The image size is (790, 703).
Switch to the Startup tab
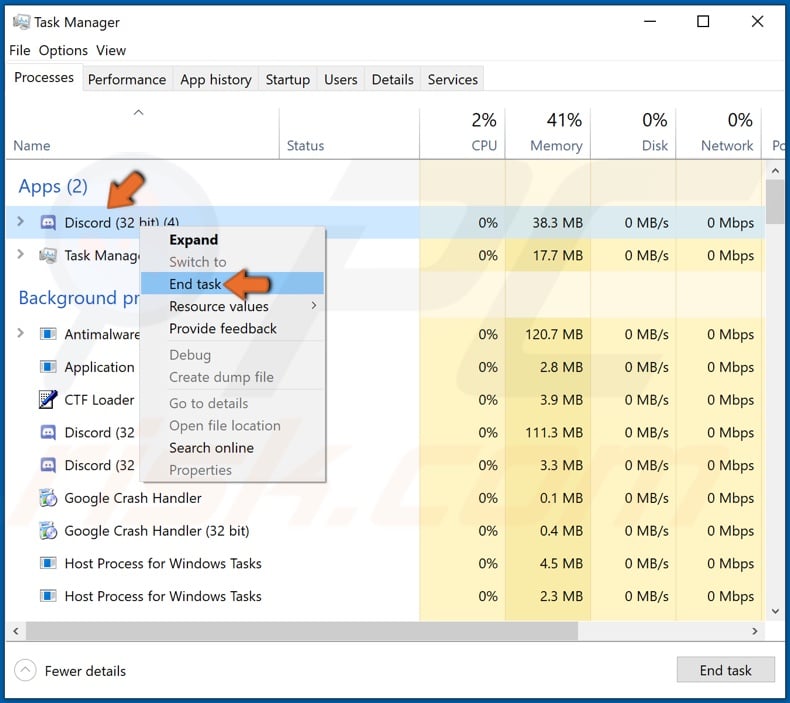pos(288,79)
